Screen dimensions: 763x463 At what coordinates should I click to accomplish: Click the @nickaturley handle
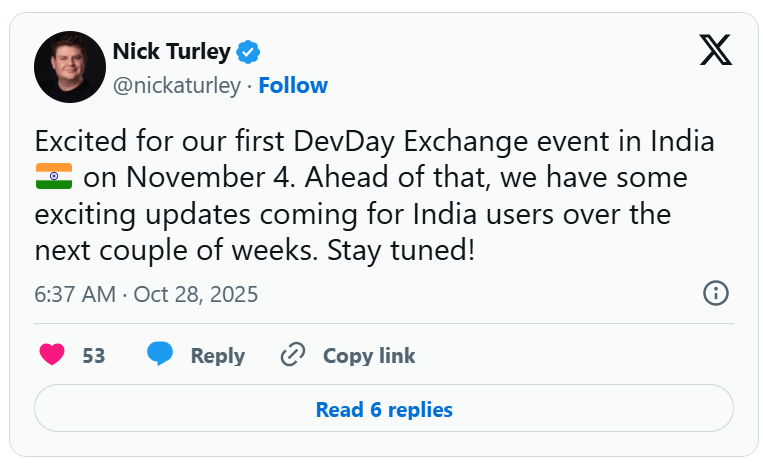point(177,86)
